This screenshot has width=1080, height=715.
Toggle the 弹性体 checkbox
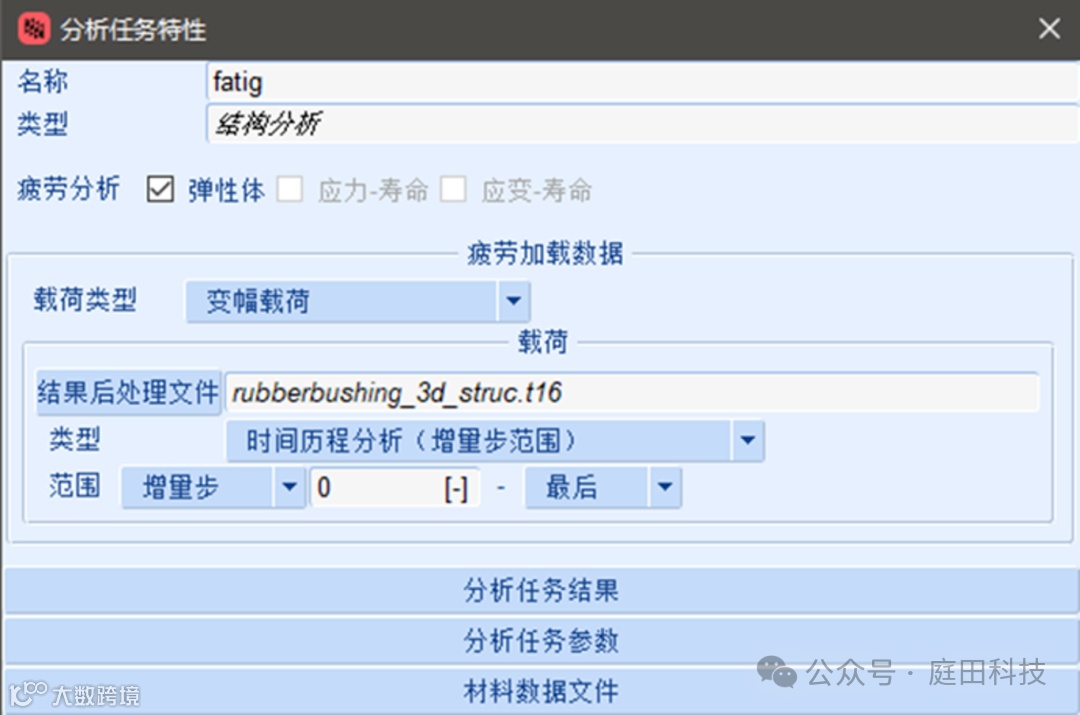coord(160,189)
